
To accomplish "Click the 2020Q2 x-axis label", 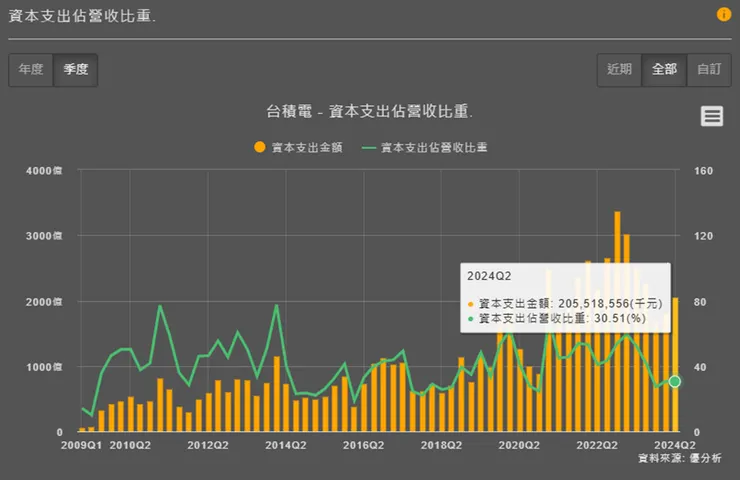I will (519, 445).
